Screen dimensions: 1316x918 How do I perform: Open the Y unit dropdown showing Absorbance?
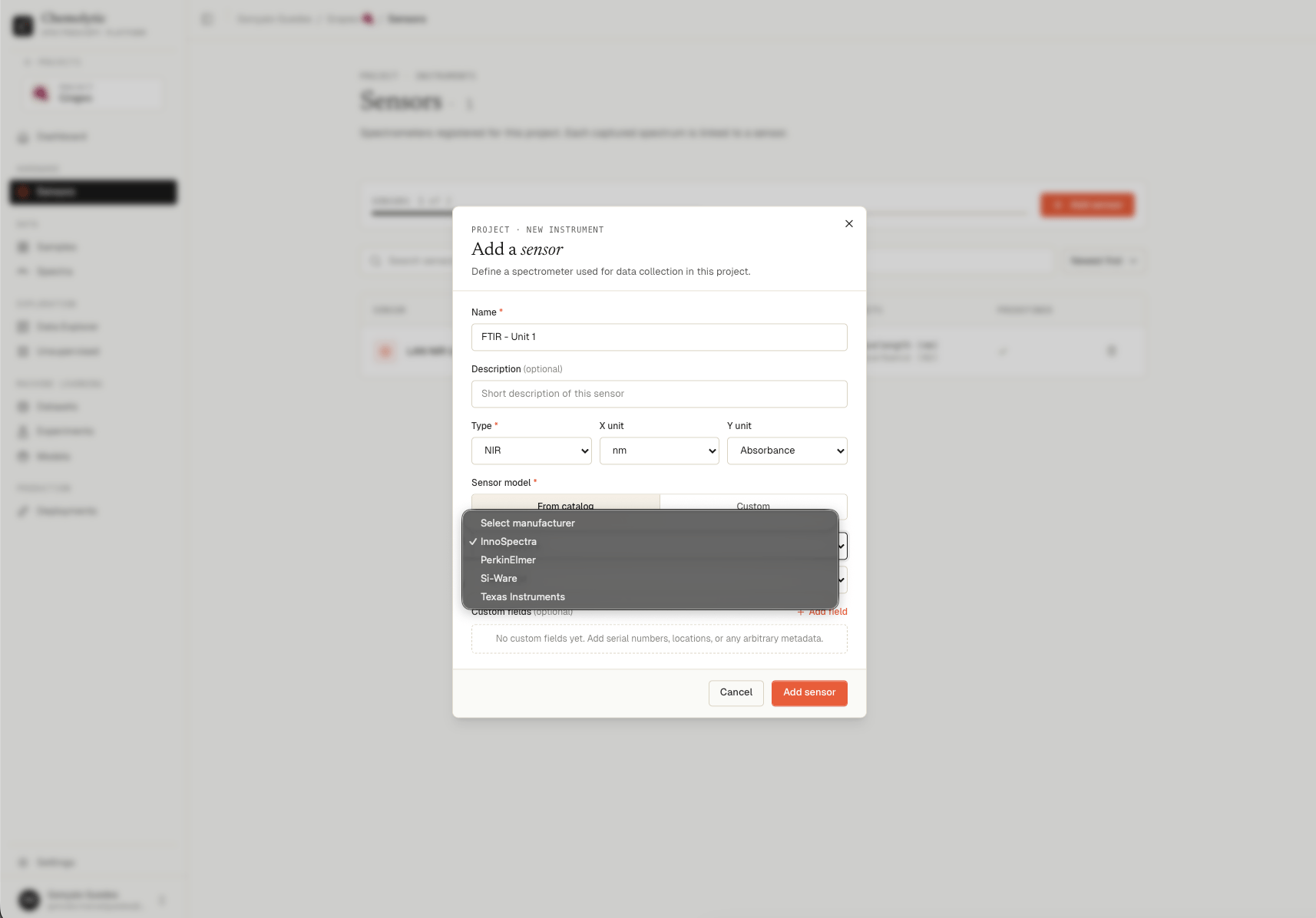click(787, 451)
